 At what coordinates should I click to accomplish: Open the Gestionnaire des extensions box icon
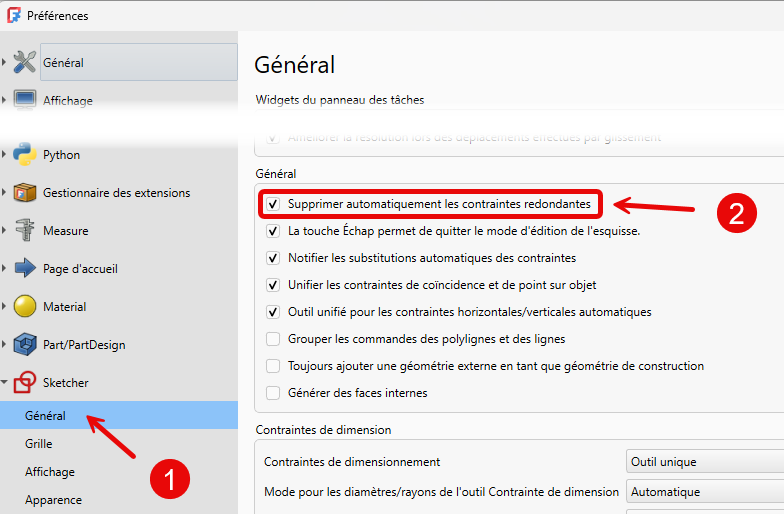click(x=25, y=193)
